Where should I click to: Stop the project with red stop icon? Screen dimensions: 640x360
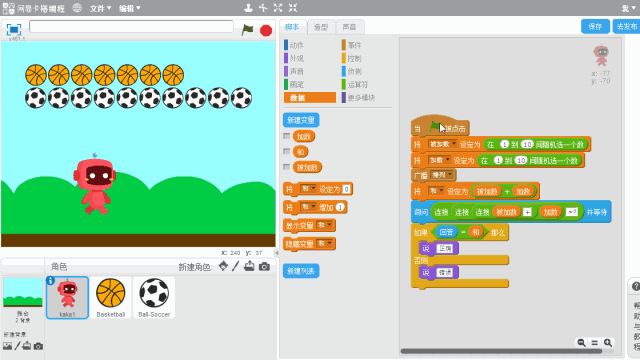266,30
